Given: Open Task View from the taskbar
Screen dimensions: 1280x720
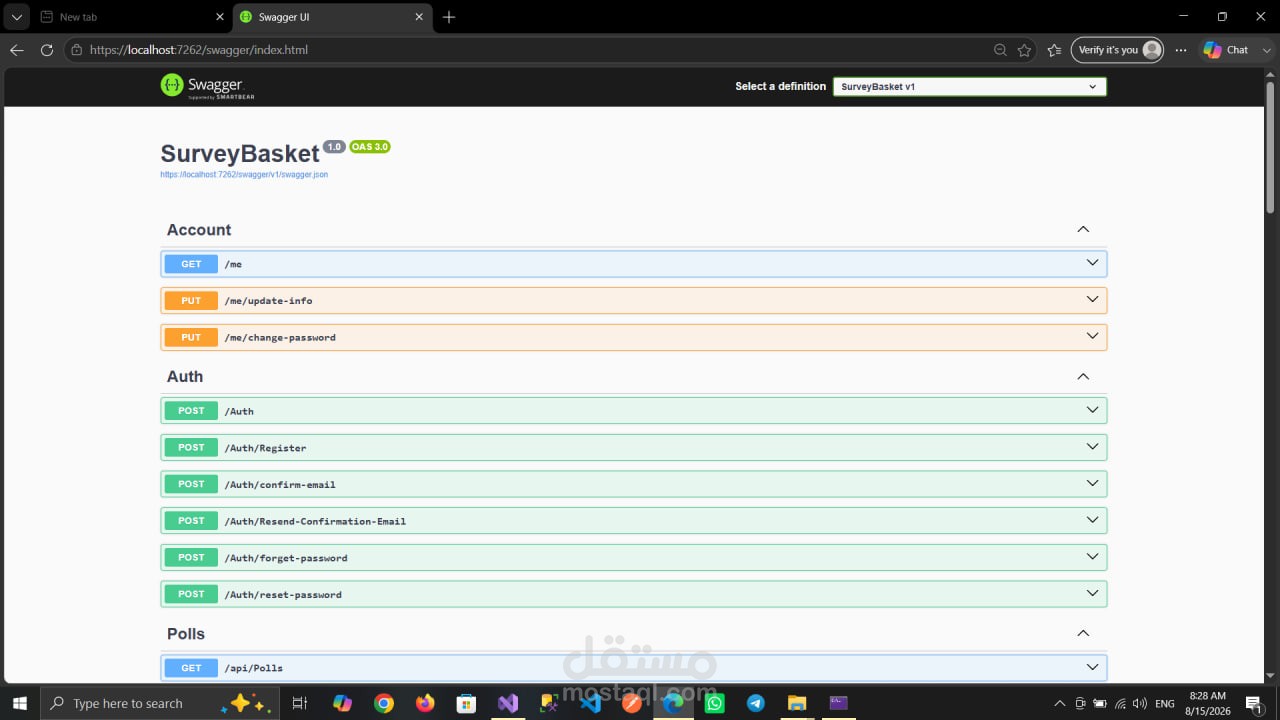Looking at the screenshot, I should pyautogui.click(x=299, y=703).
